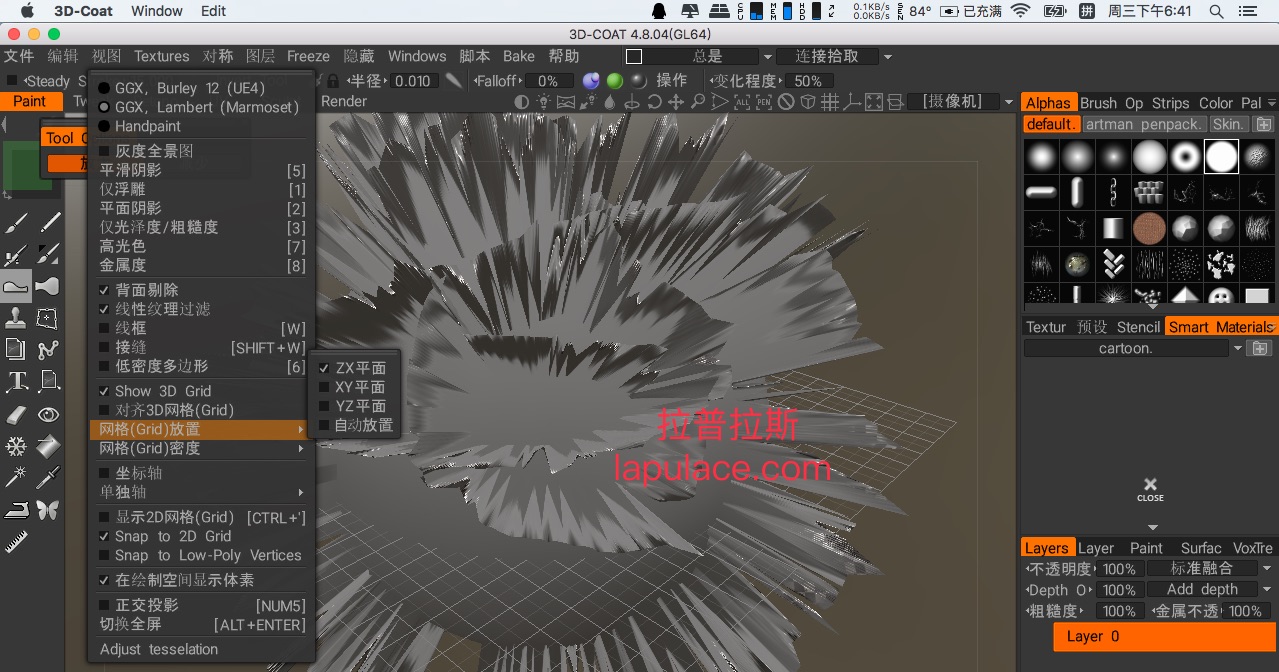Pick the eyedropper color picker tool
Viewport: 1279px width, 672px height.
pyautogui.click(x=48, y=477)
